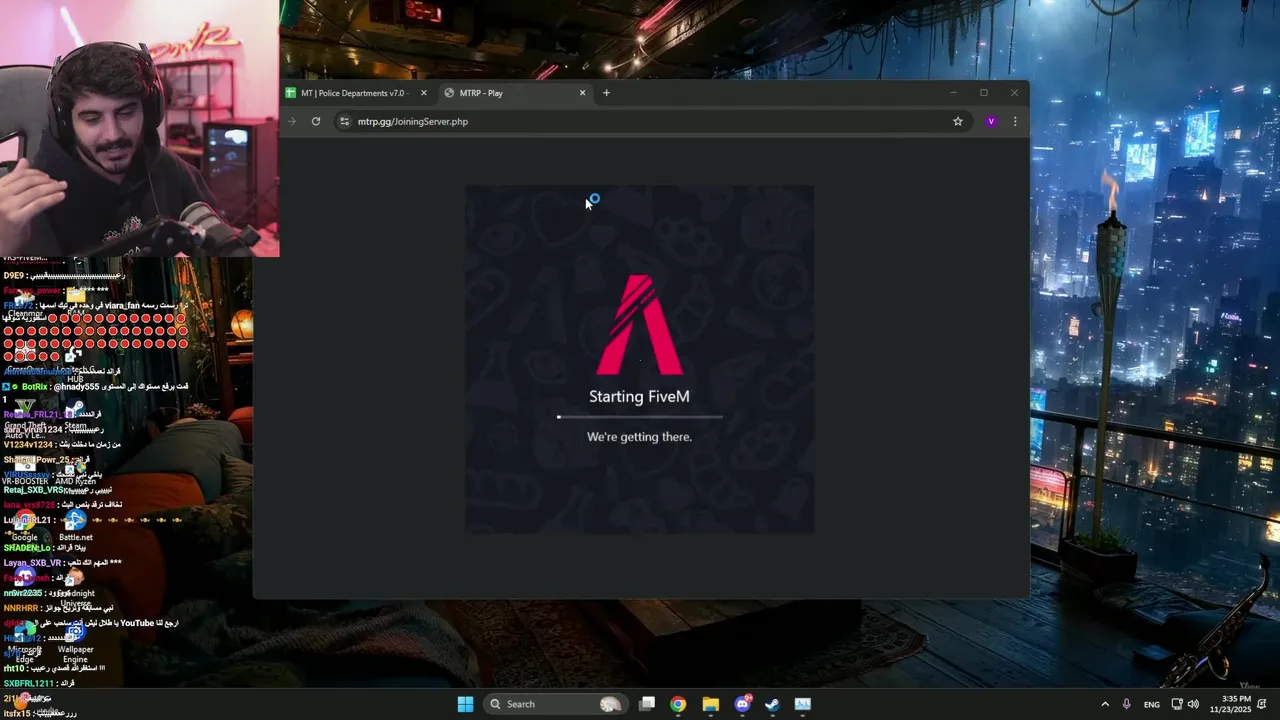
Task: Switch input language from ENG
Action: (1152, 704)
